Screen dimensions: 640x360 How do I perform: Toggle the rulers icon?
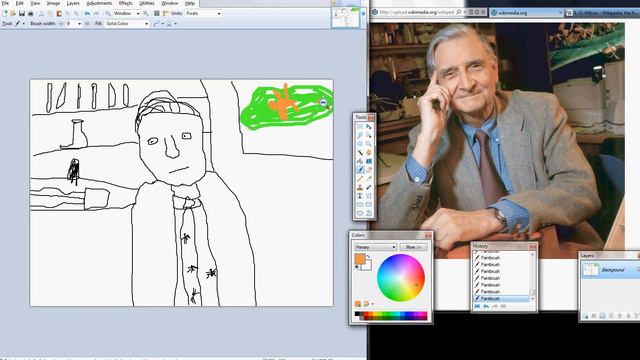point(165,13)
